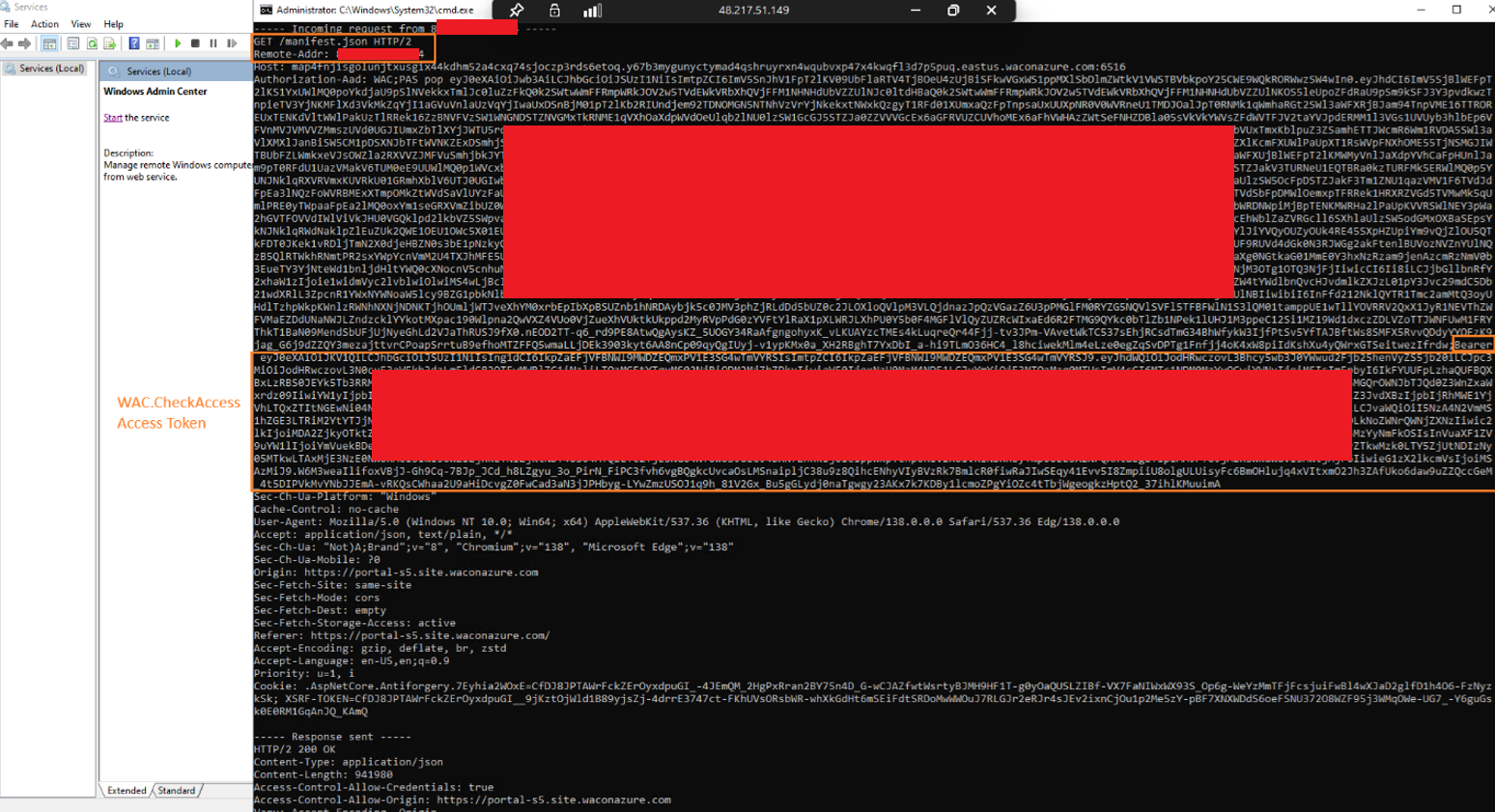
Task: Click the Back arrow in Services toolbar
Action: [8, 43]
